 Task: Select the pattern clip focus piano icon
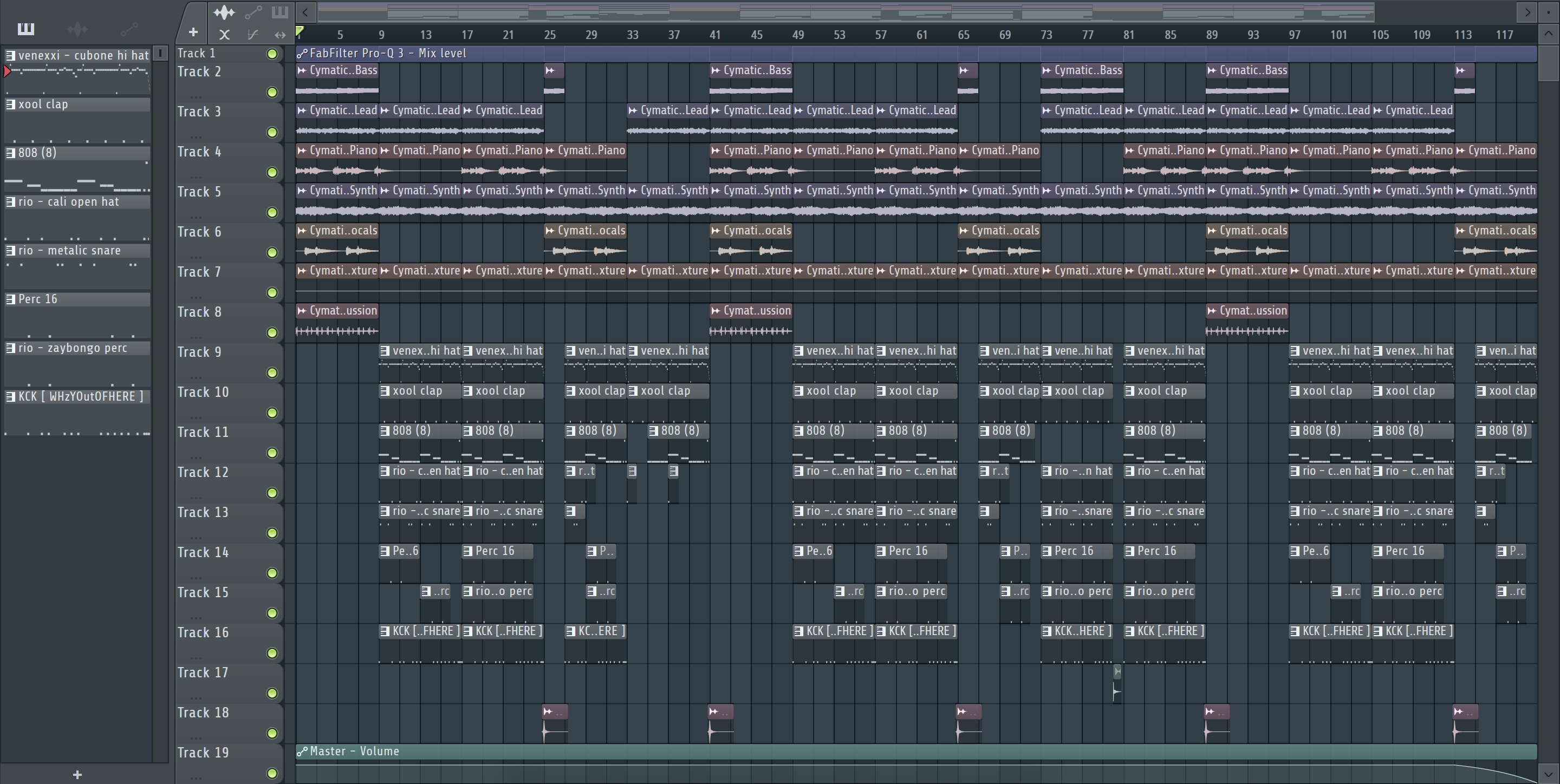pyautogui.click(x=280, y=11)
